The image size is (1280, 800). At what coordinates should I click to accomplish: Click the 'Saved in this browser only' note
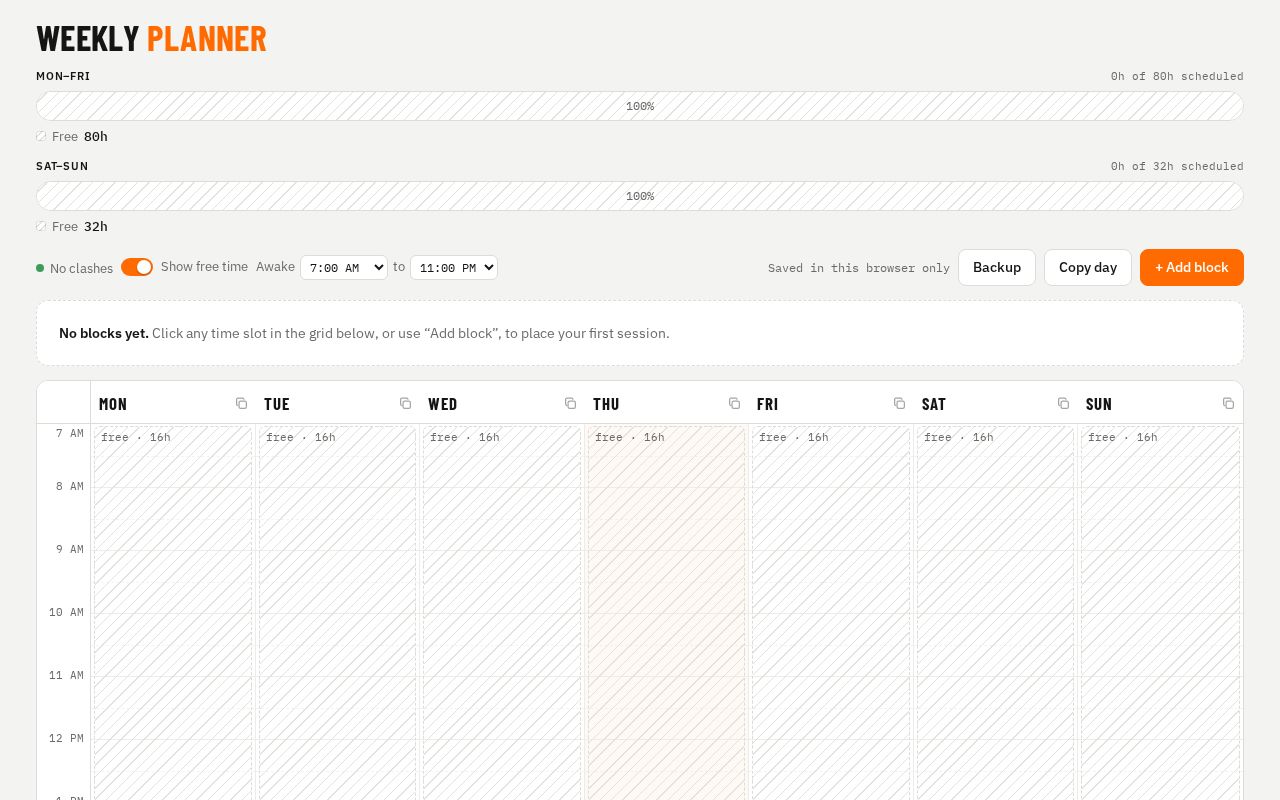(859, 268)
